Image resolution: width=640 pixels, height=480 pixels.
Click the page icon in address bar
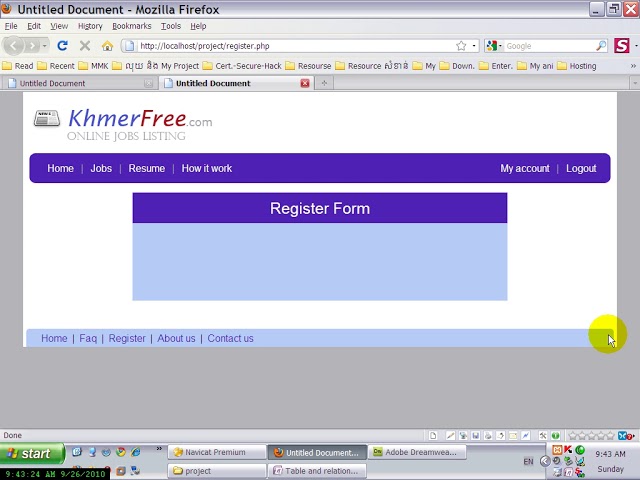[129, 46]
